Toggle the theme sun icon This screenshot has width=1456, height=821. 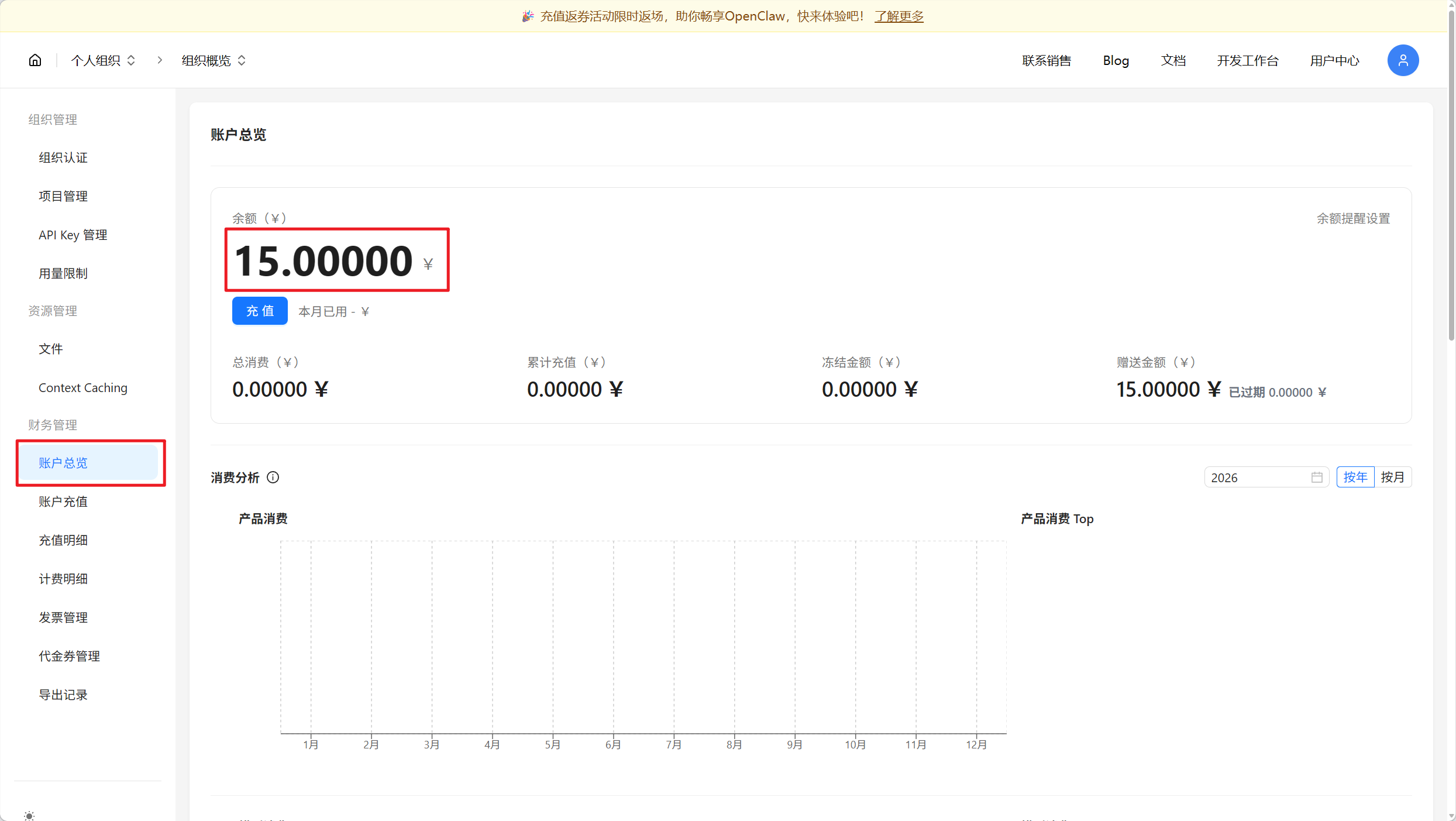tap(29, 815)
